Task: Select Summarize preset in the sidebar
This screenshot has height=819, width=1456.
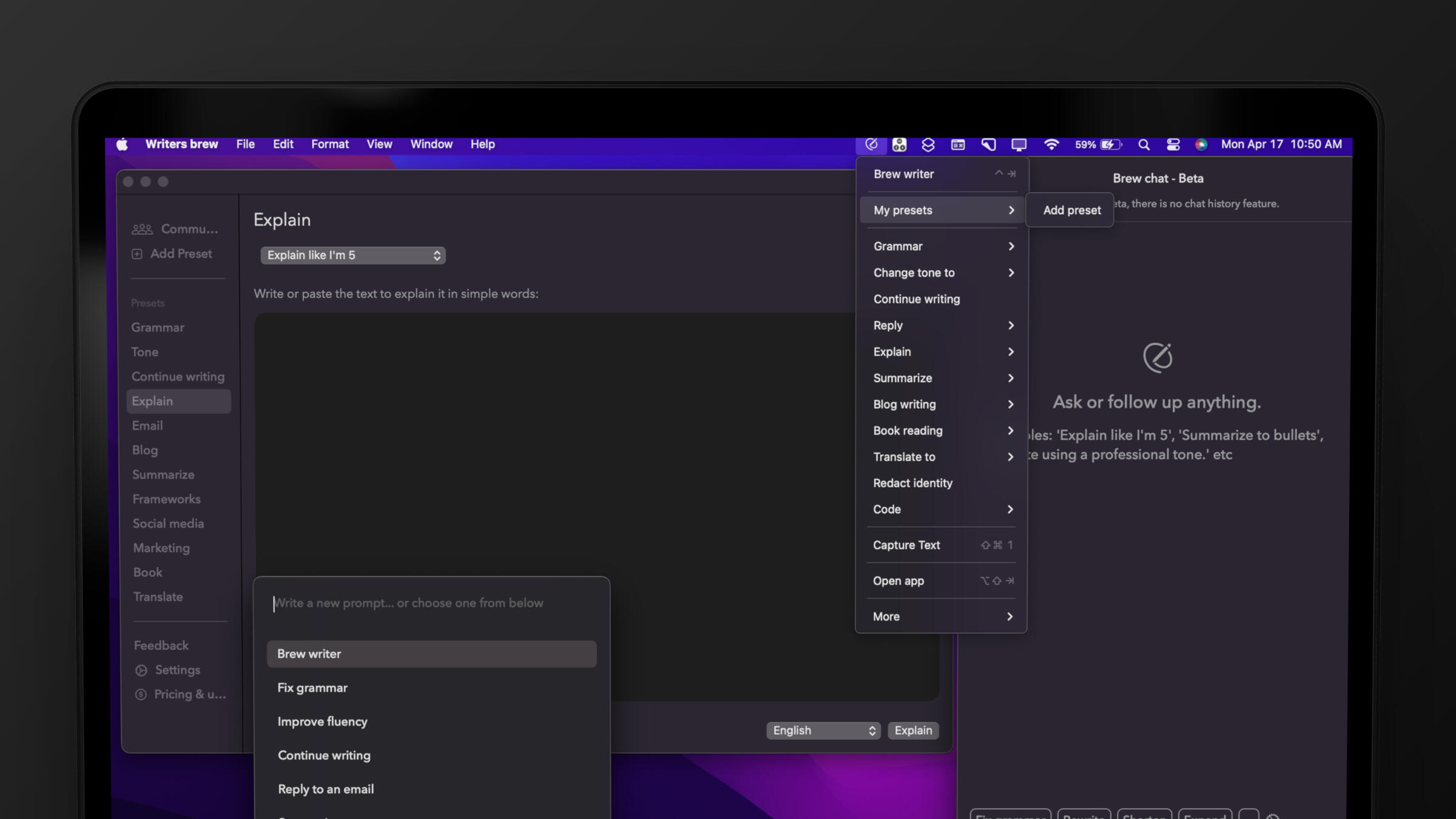Action: tap(163, 474)
